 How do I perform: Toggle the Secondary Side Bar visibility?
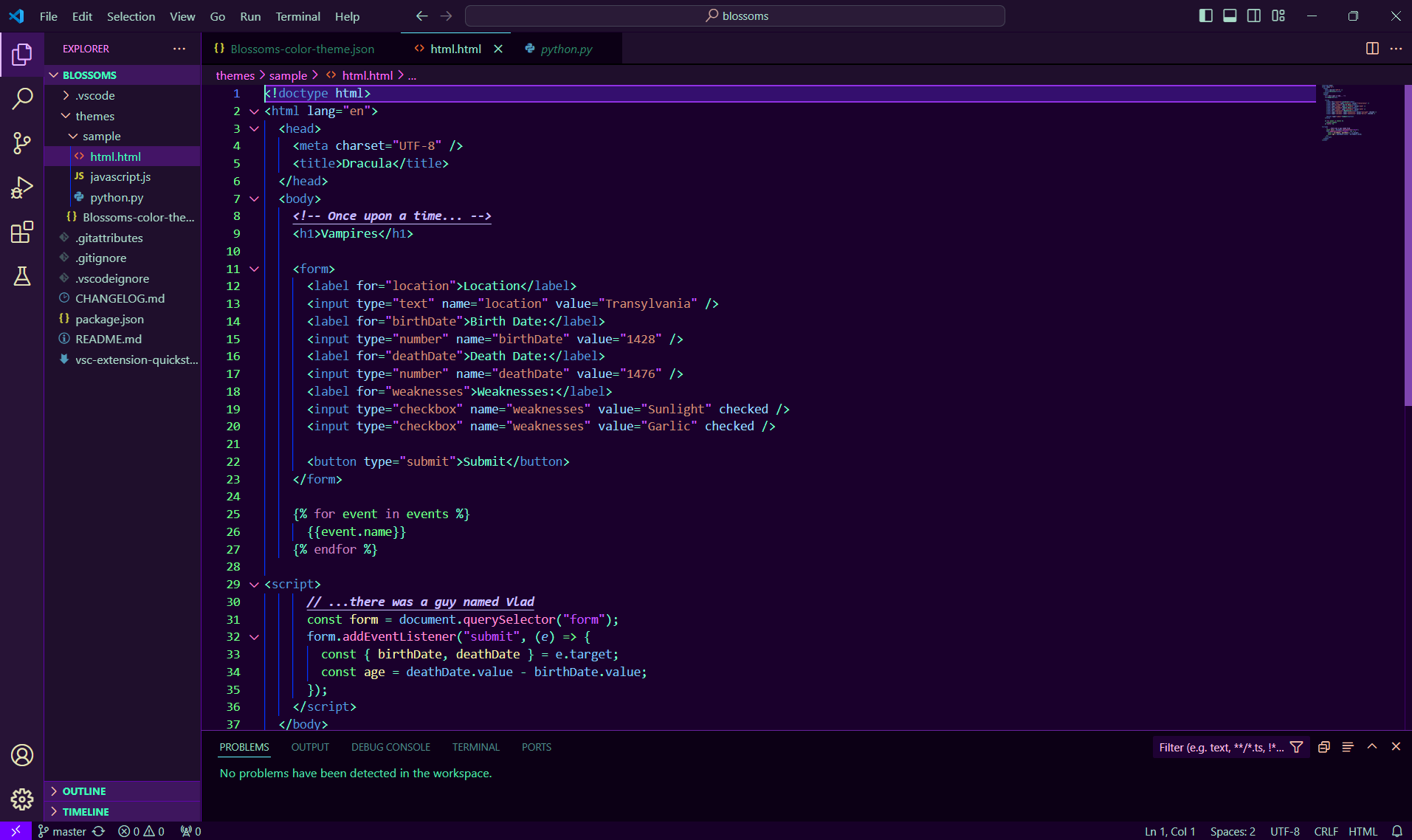click(1254, 16)
